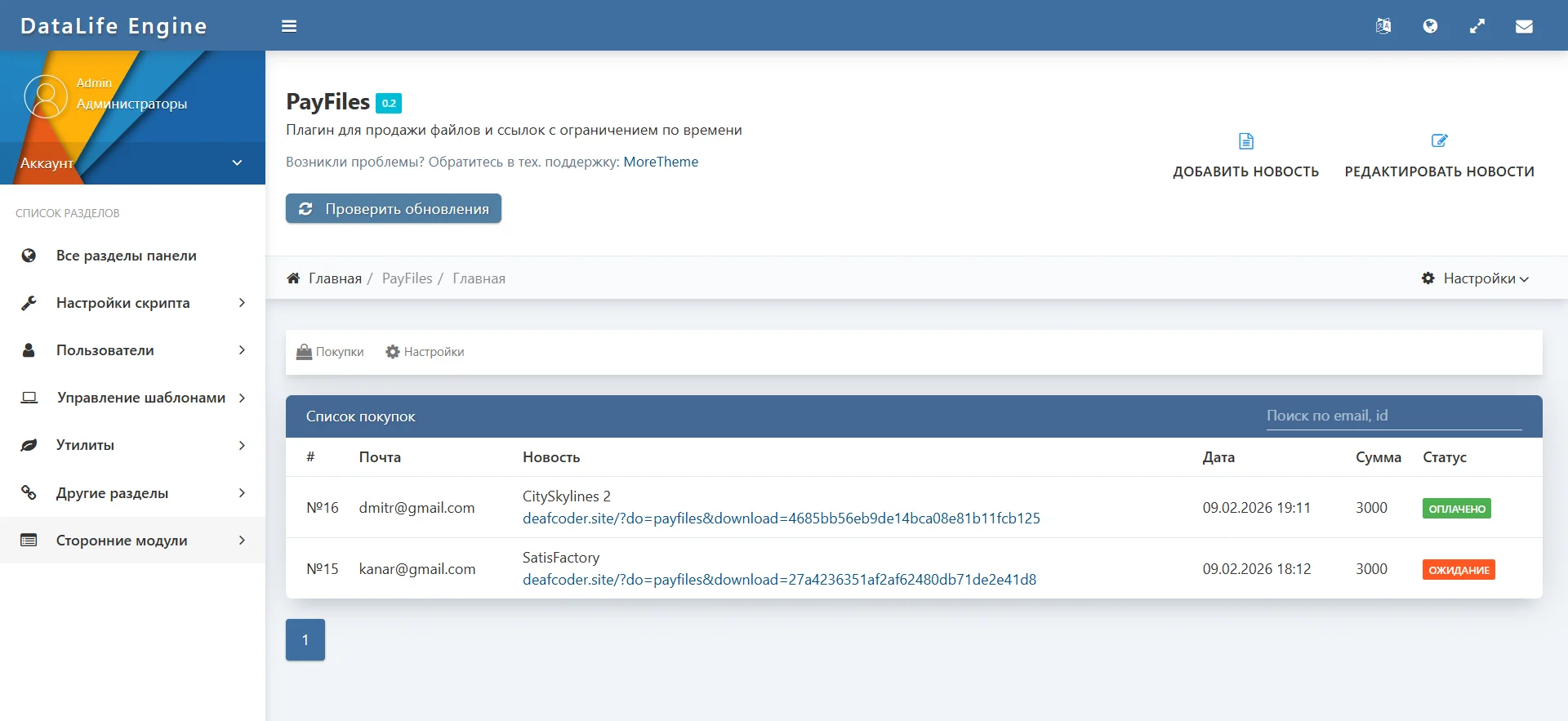Open the MoreTheme support link
The width and height of the screenshot is (1568, 721).
[x=661, y=162]
